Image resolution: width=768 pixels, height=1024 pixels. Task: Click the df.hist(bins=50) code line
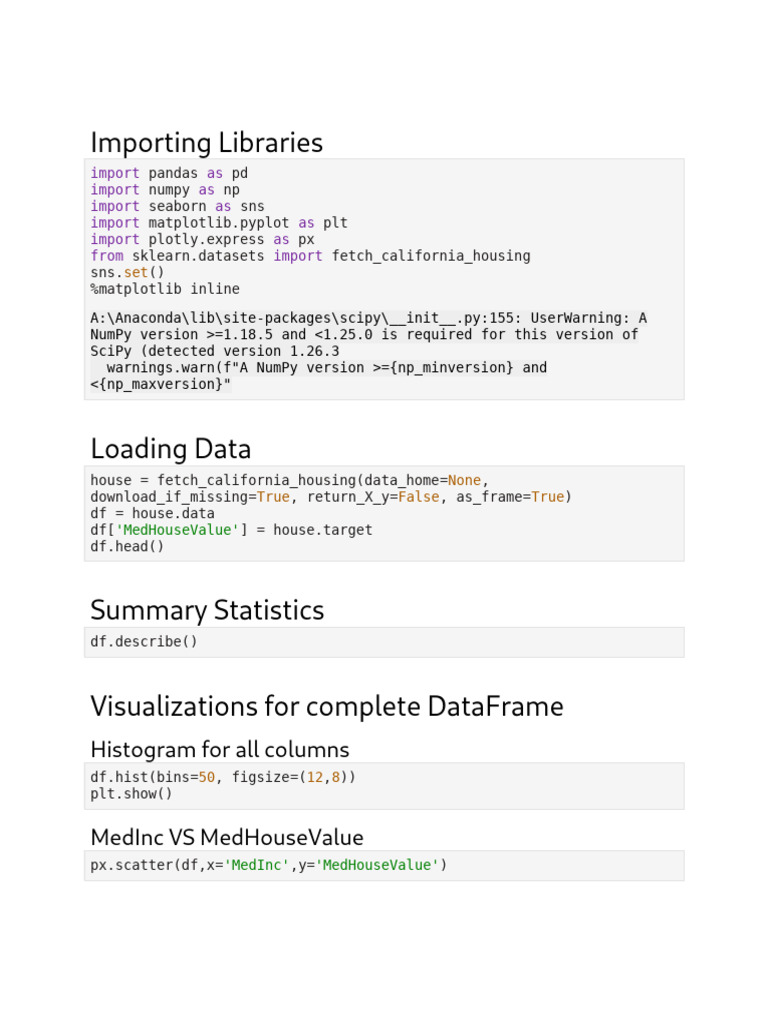tap(222, 777)
